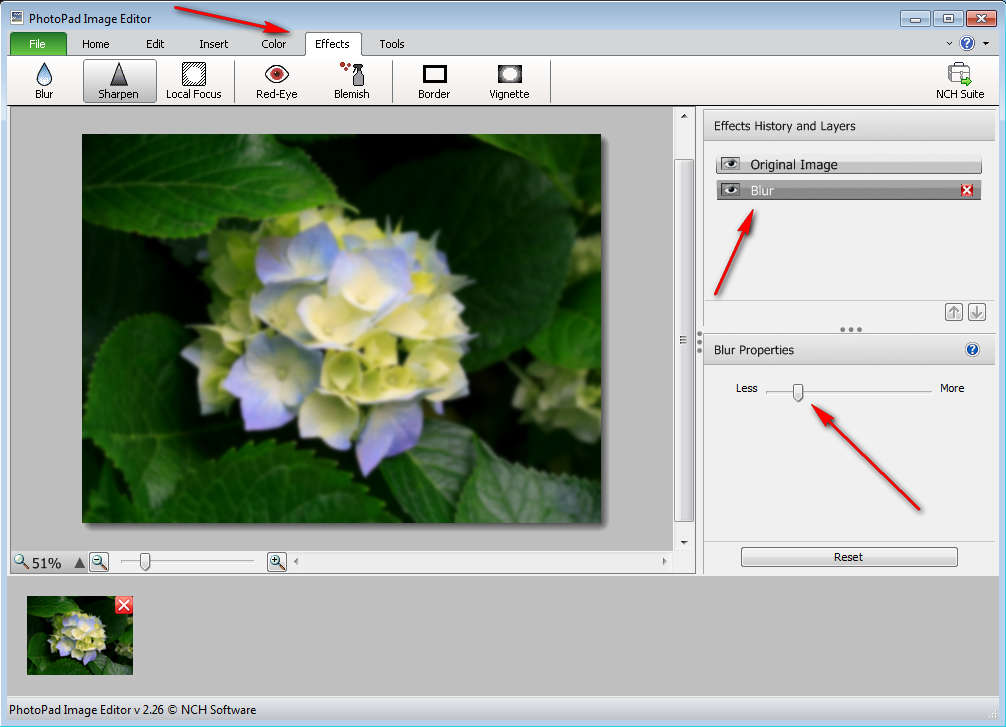The image size is (1006, 727).
Task: Click the zoom level slider handle
Action: tap(145, 562)
